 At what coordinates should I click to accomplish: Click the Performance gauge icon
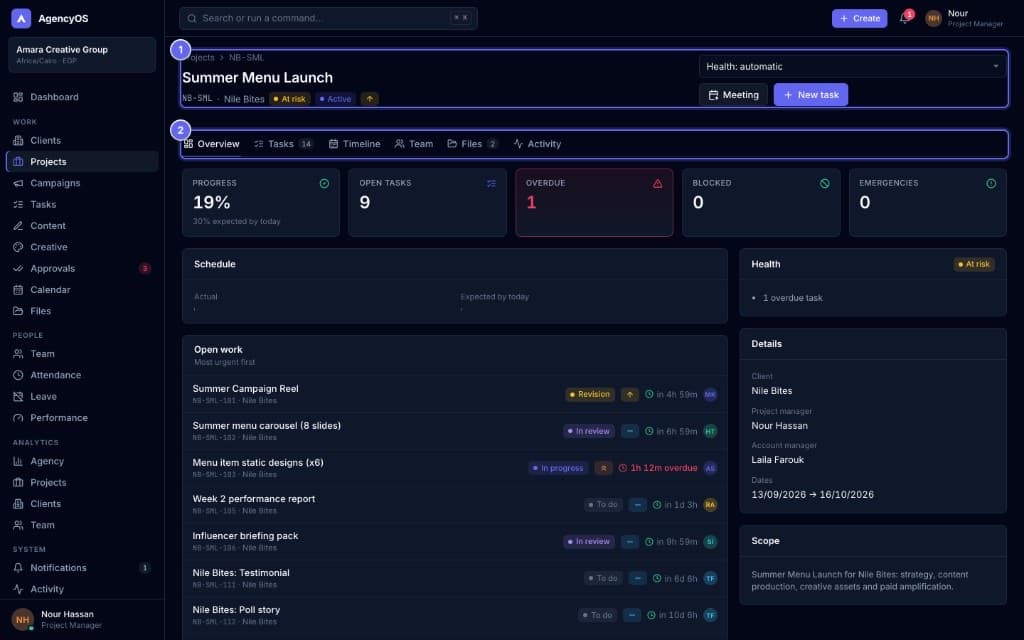tap(18, 418)
